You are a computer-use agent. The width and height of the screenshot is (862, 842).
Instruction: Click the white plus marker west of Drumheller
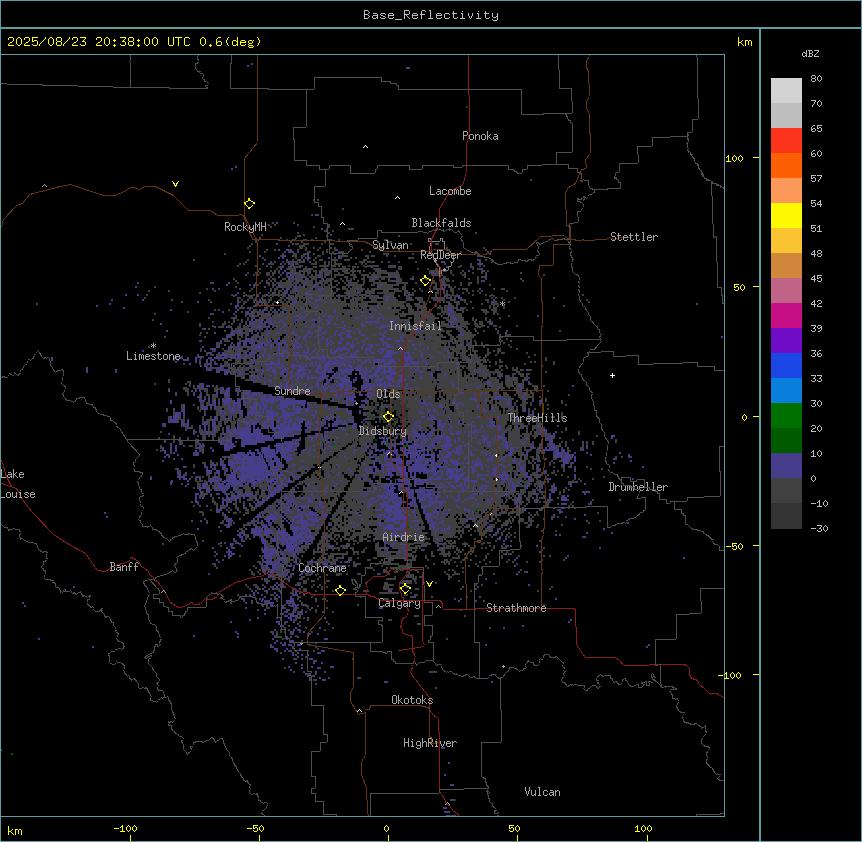612,375
